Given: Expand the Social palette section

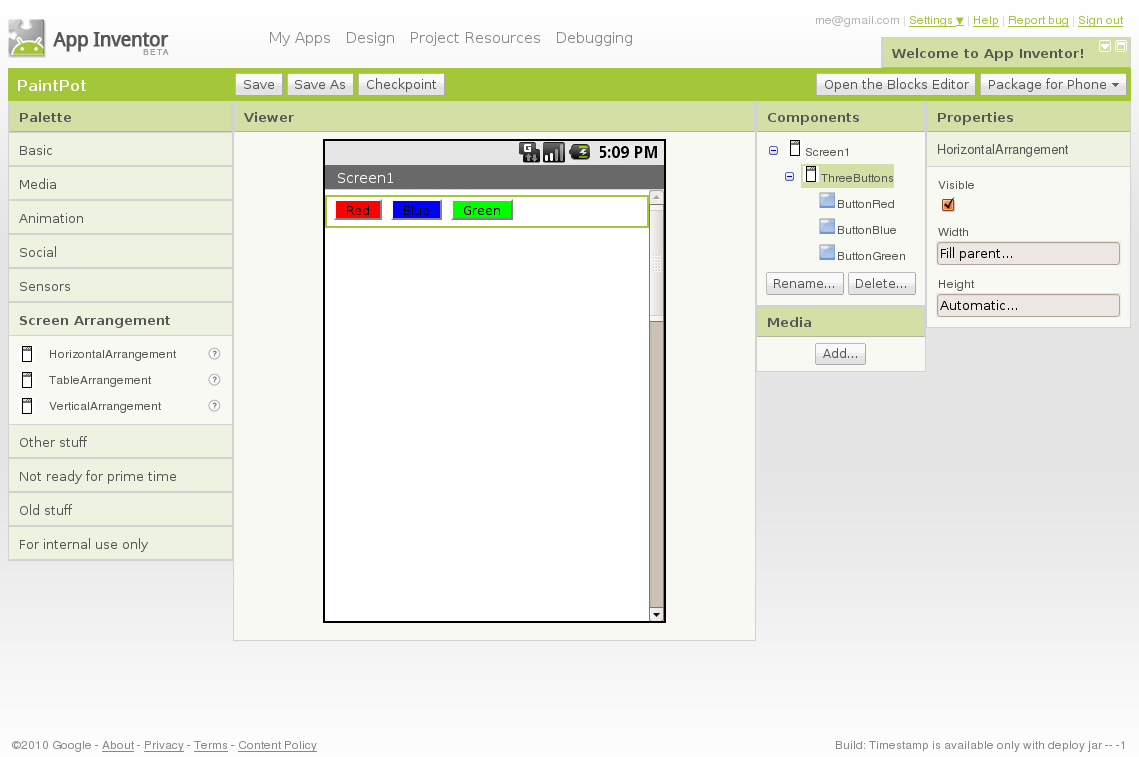Looking at the screenshot, I should 121,253.
